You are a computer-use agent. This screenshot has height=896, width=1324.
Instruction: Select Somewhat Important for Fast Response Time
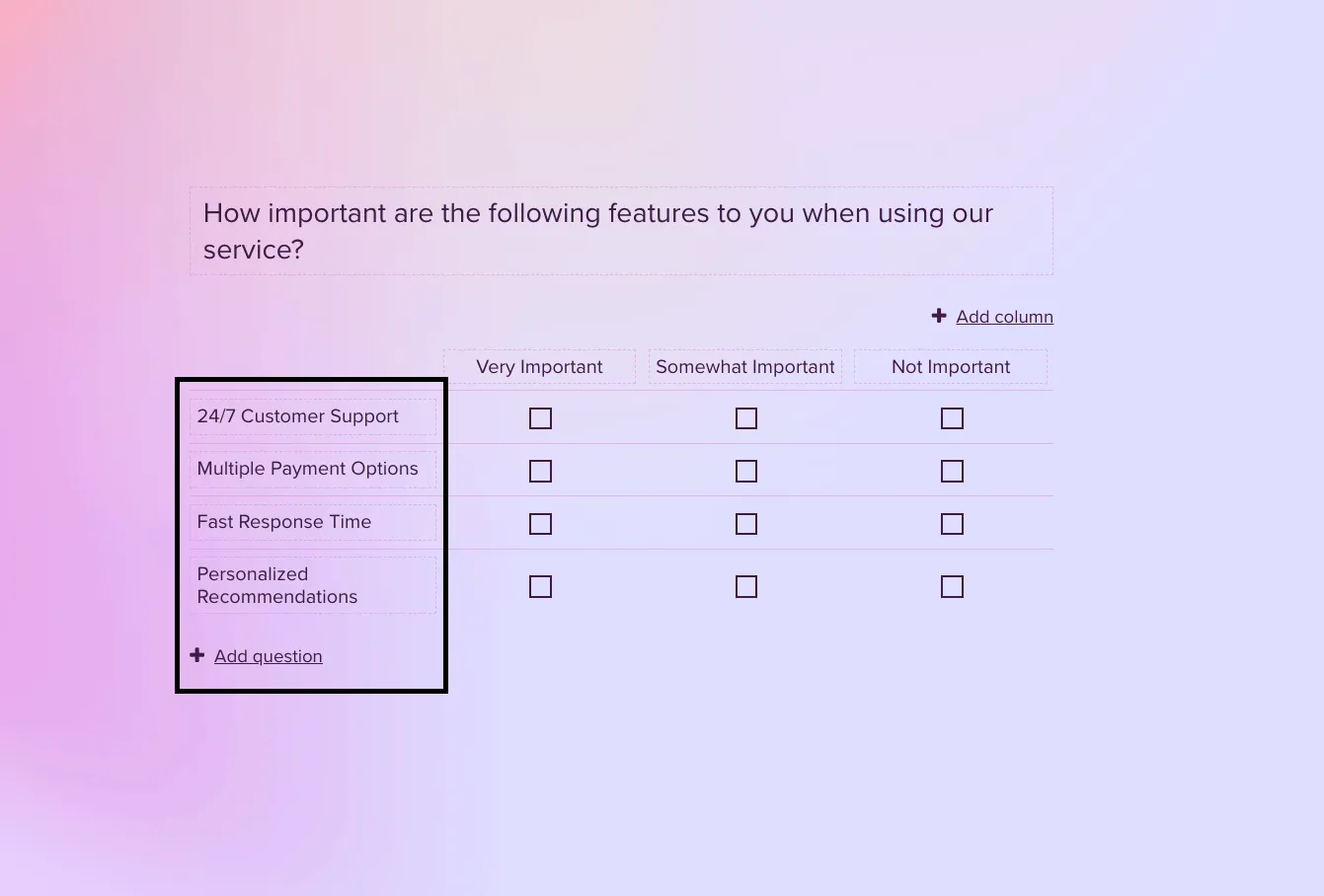pos(746,524)
